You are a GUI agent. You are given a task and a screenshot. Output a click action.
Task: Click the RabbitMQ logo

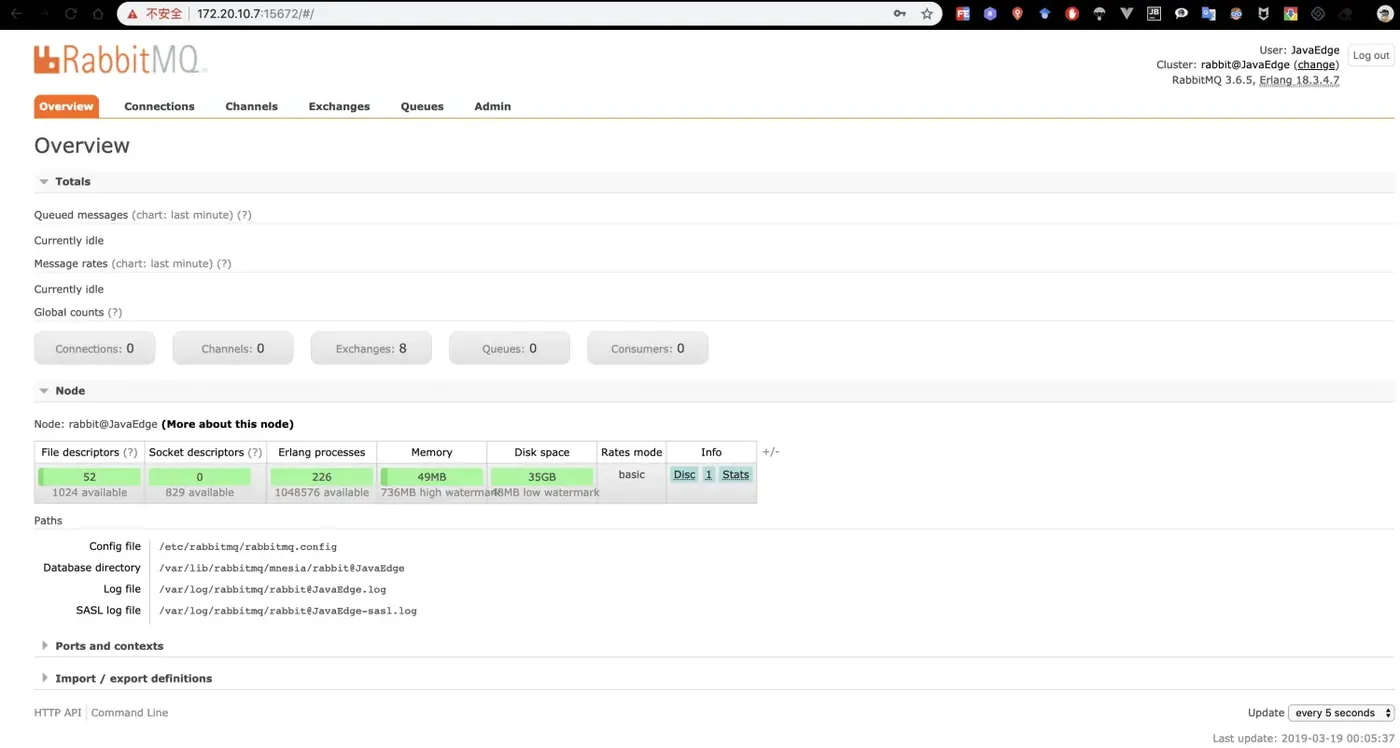tap(120, 60)
